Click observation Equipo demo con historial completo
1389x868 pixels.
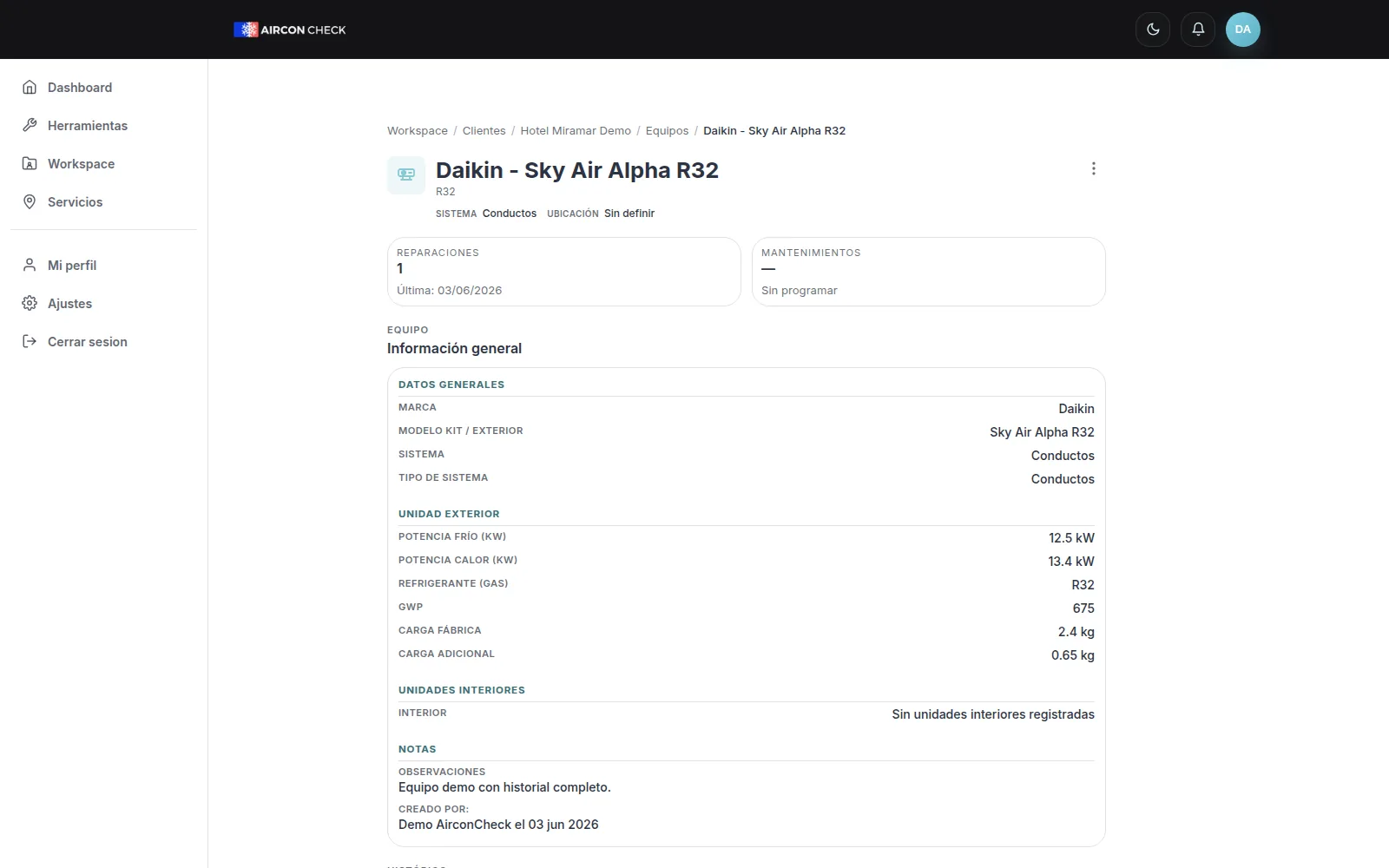[x=504, y=787]
